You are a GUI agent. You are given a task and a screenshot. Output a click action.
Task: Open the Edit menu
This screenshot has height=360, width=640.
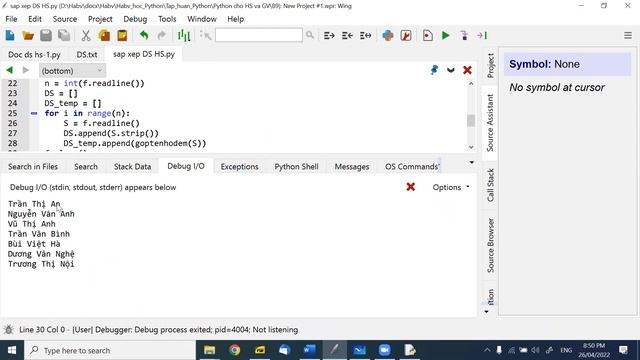coord(35,19)
